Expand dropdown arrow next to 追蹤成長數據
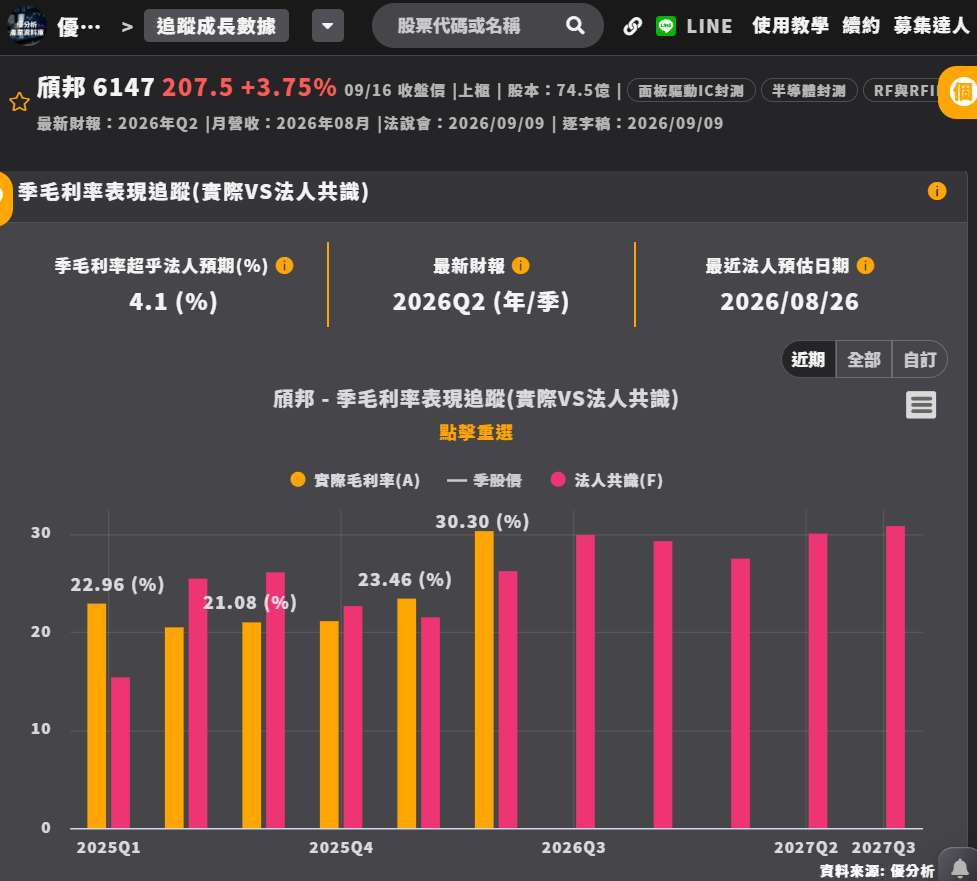Viewport: 977px width, 881px height. click(x=328, y=26)
